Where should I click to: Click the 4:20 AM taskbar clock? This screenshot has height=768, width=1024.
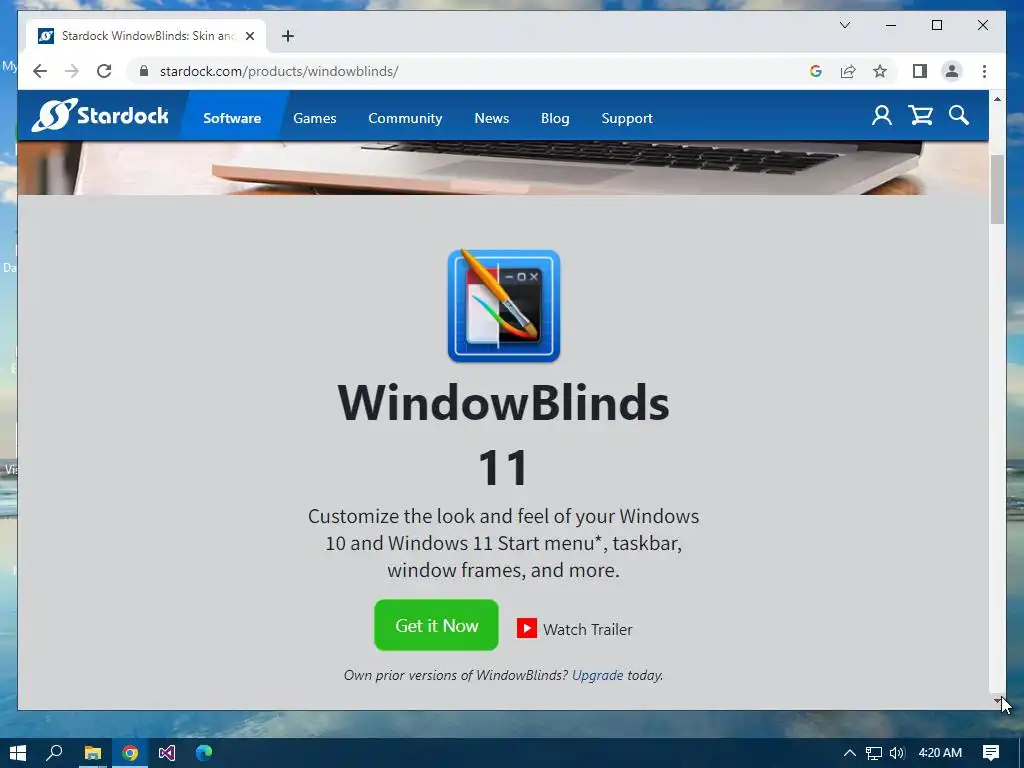tap(940, 753)
